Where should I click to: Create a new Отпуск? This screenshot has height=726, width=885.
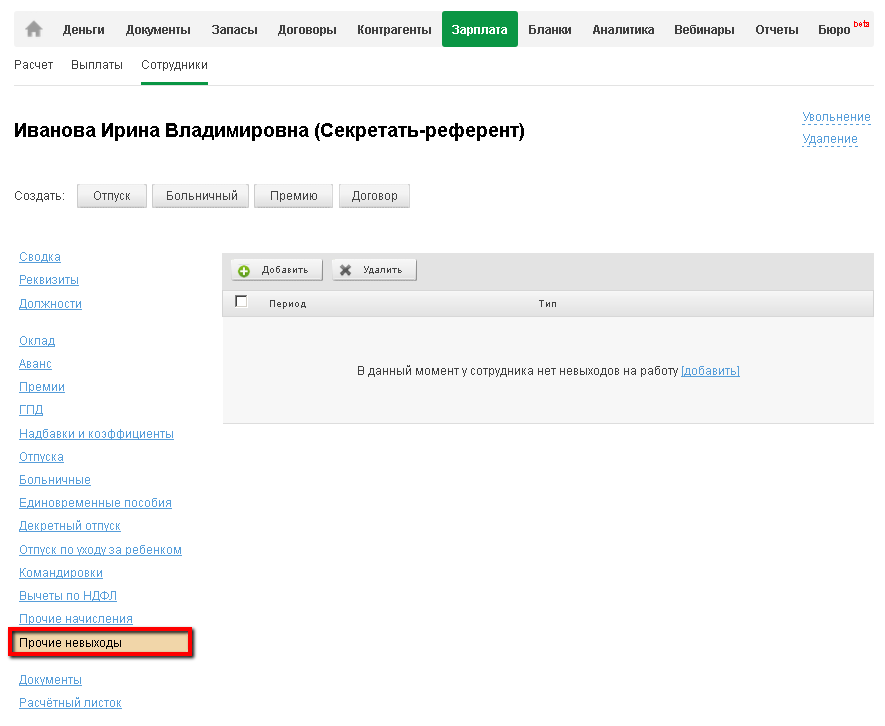pyautogui.click(x=112, y=196)
